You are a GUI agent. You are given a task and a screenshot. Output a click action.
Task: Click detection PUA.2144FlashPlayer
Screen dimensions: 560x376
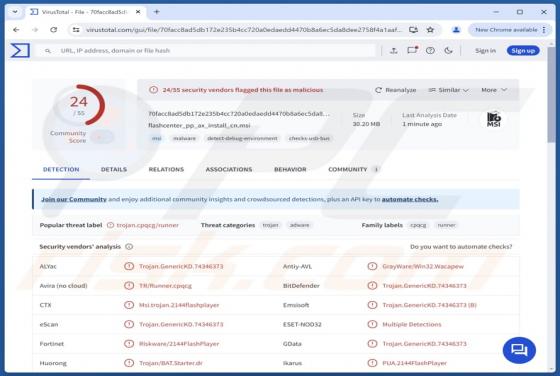pyautogui.click(x=414, y=363)
